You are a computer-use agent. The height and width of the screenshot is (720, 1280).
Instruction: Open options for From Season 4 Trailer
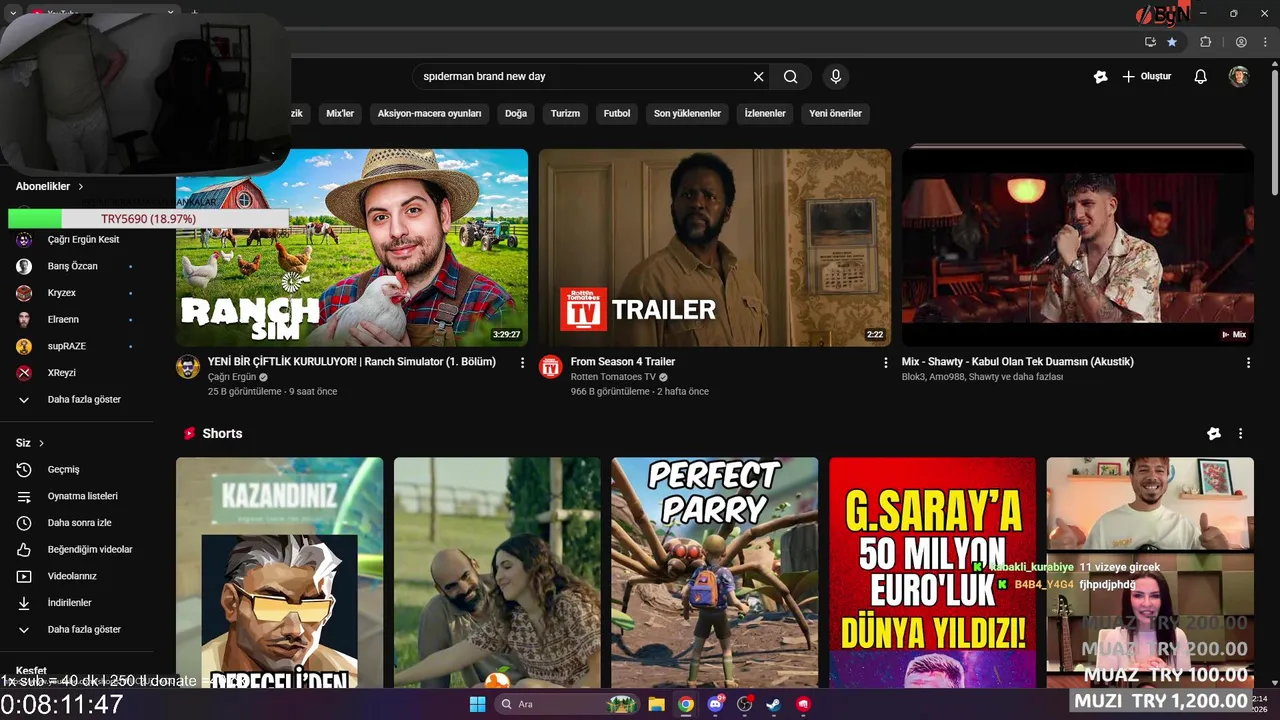[885, 363]
